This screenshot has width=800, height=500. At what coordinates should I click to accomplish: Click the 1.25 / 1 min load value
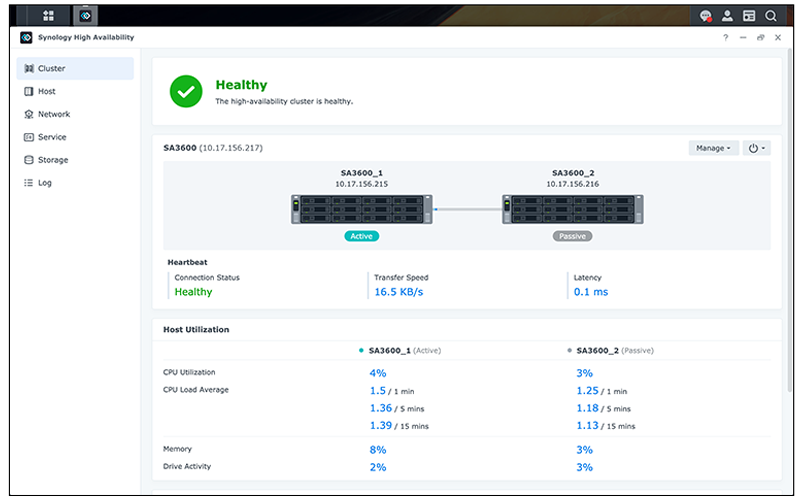coord(602,391)
